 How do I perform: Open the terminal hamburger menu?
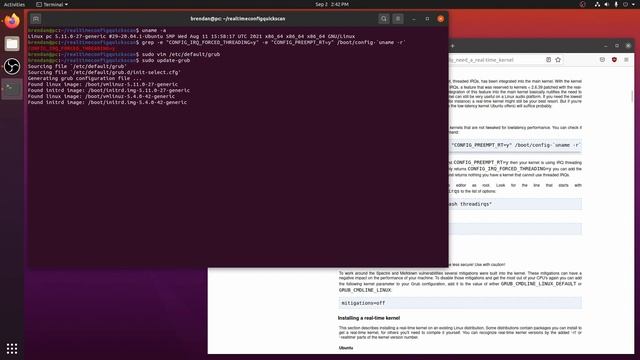398,19
